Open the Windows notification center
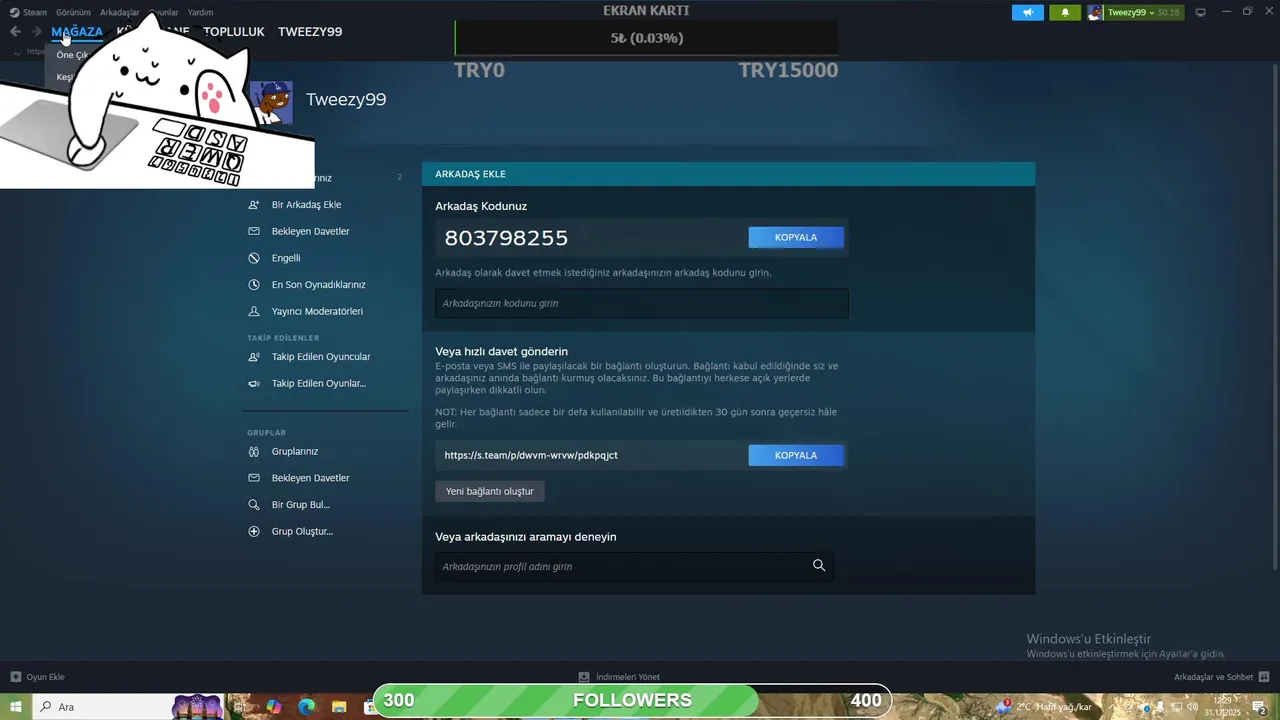Screen dimensions: 1280x720 pyautogui.click(x=1260, y=707)
